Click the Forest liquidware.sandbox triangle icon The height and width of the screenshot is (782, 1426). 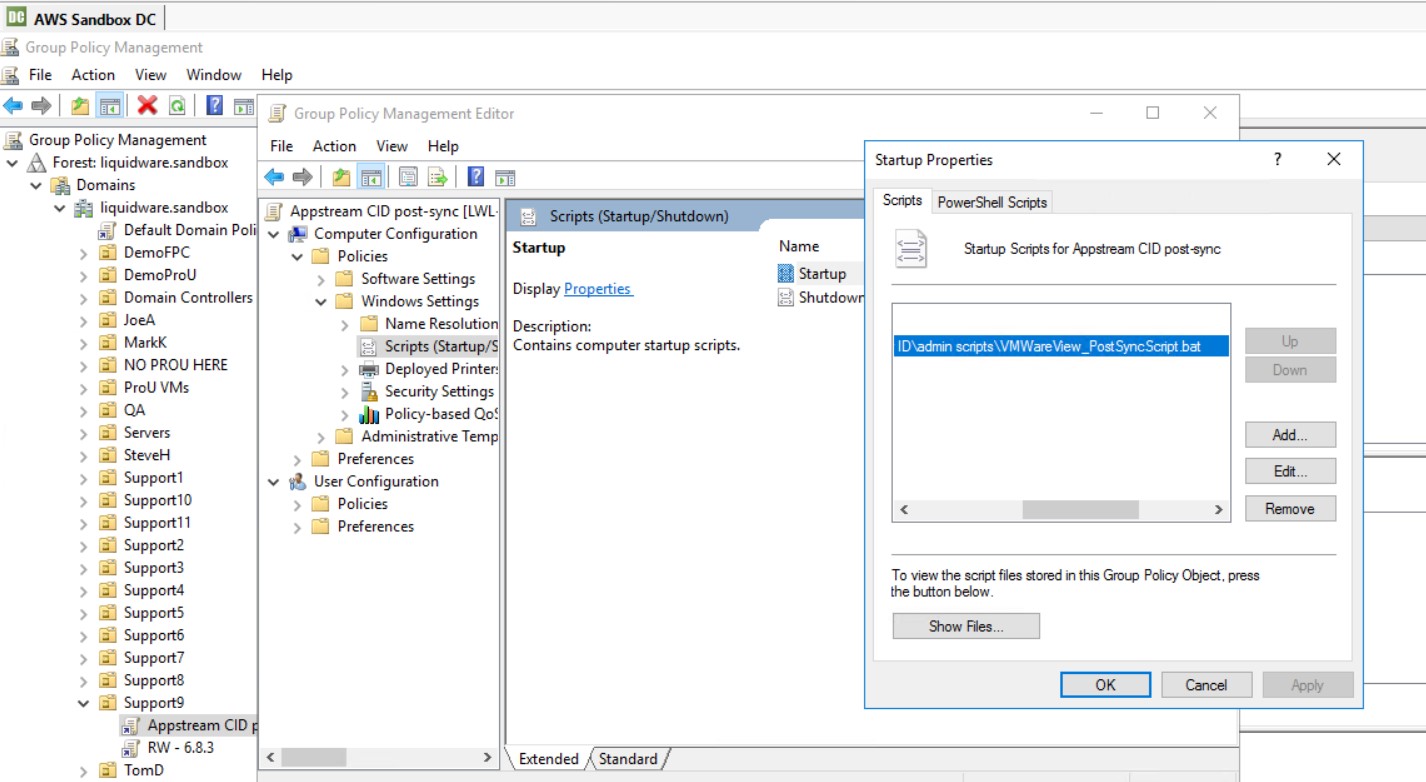(37, 162)
